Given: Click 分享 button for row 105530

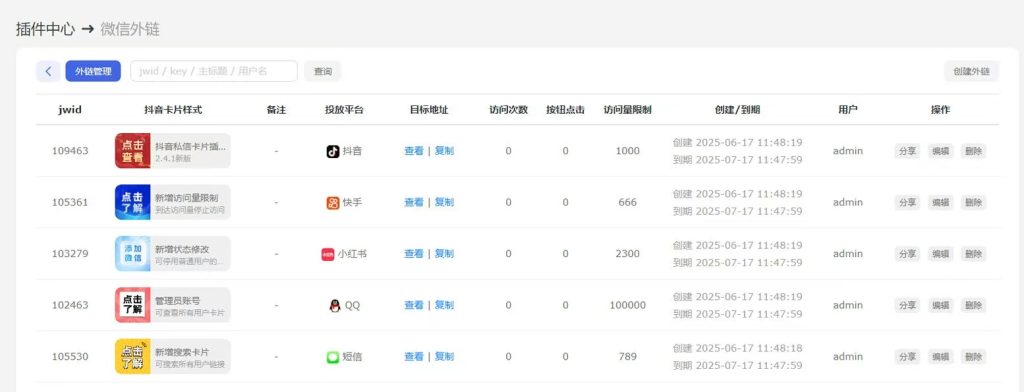Looking at the screenshot, I should [x=907, y=357].
